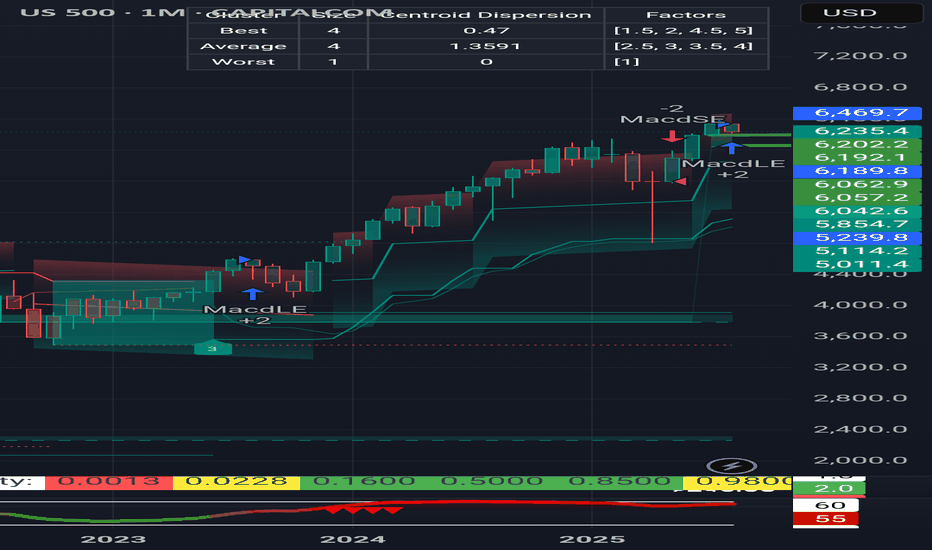Screen dimensions: 932x550
Task: Select the 5,114.2 price label
Action: coord(857,250)
